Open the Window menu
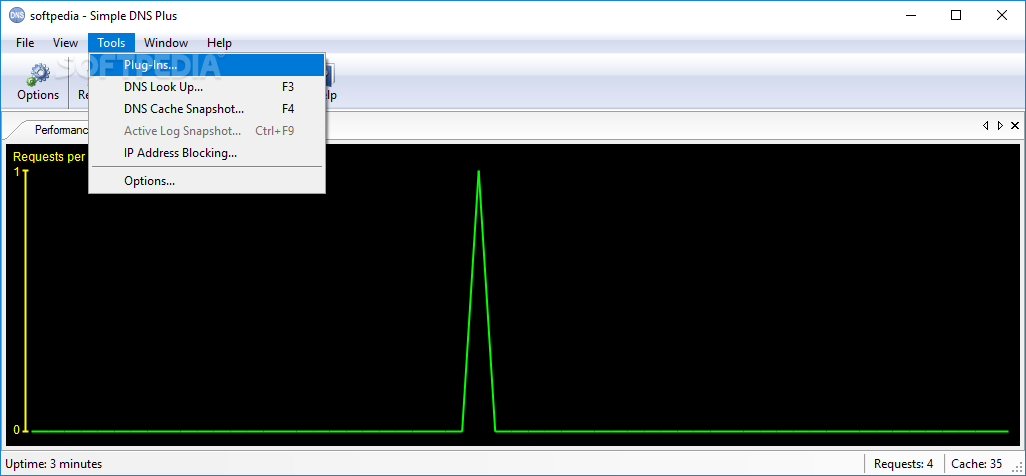The width and height of the screenshot is (1026, 476). point(166,43)
